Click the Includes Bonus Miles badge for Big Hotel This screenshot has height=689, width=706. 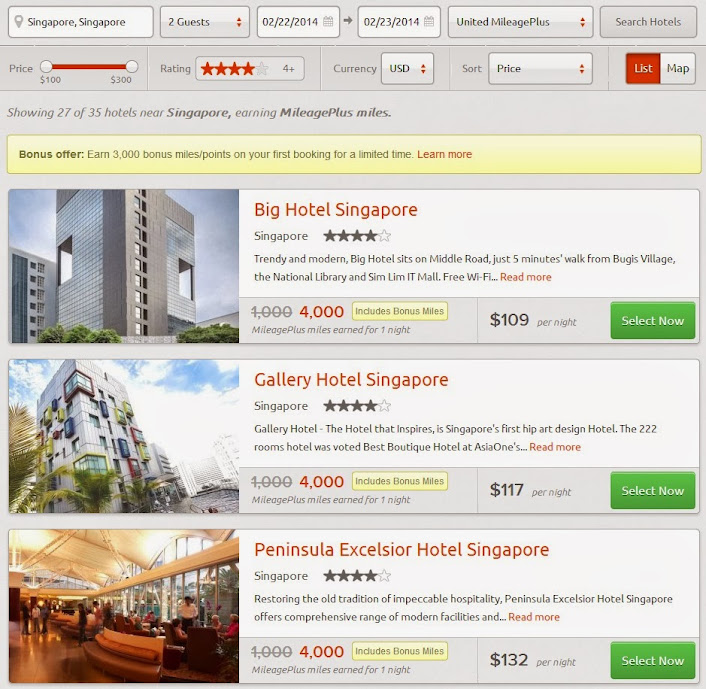400,311
